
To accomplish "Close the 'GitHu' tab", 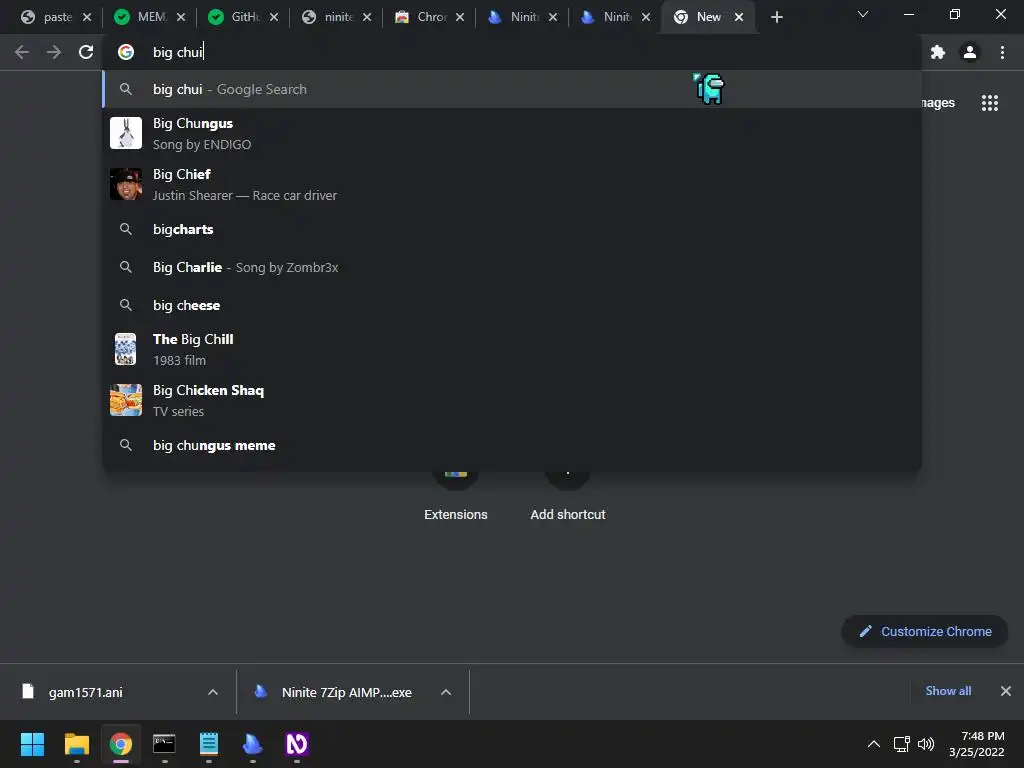I will pyautogui.click(x=274, y=17).
